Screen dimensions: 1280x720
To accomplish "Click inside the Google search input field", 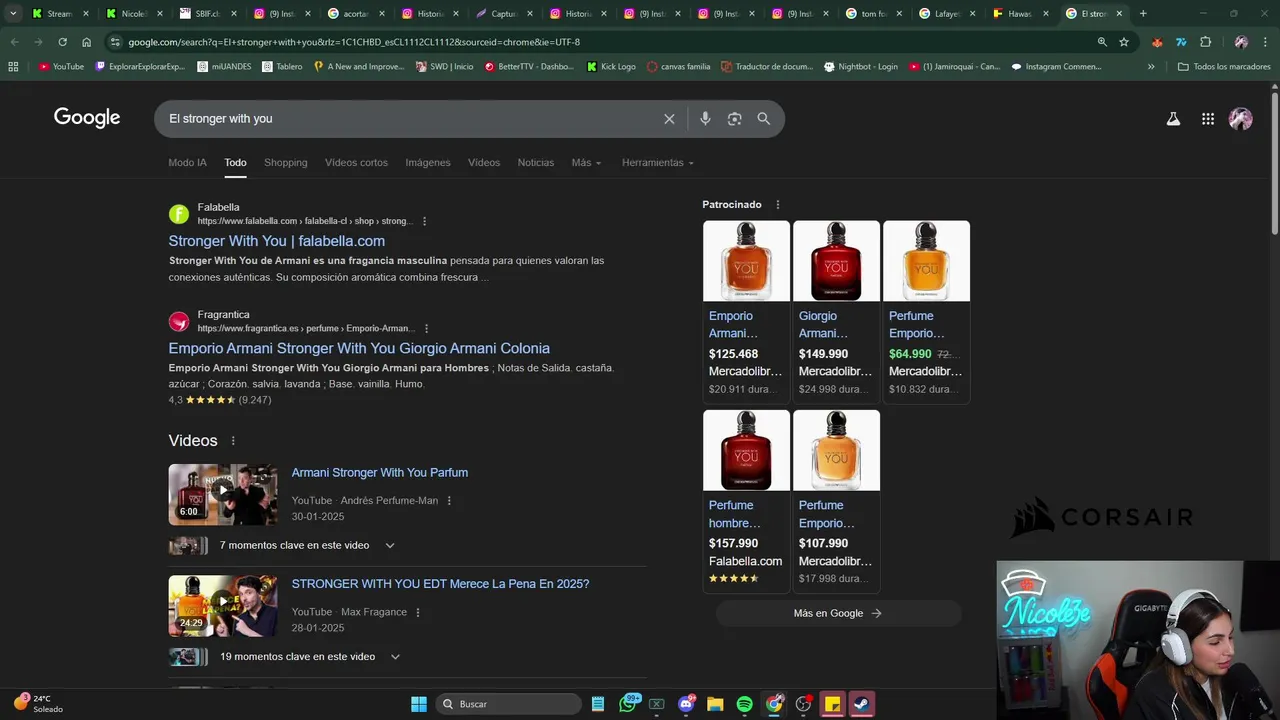I will click(410, 119).
